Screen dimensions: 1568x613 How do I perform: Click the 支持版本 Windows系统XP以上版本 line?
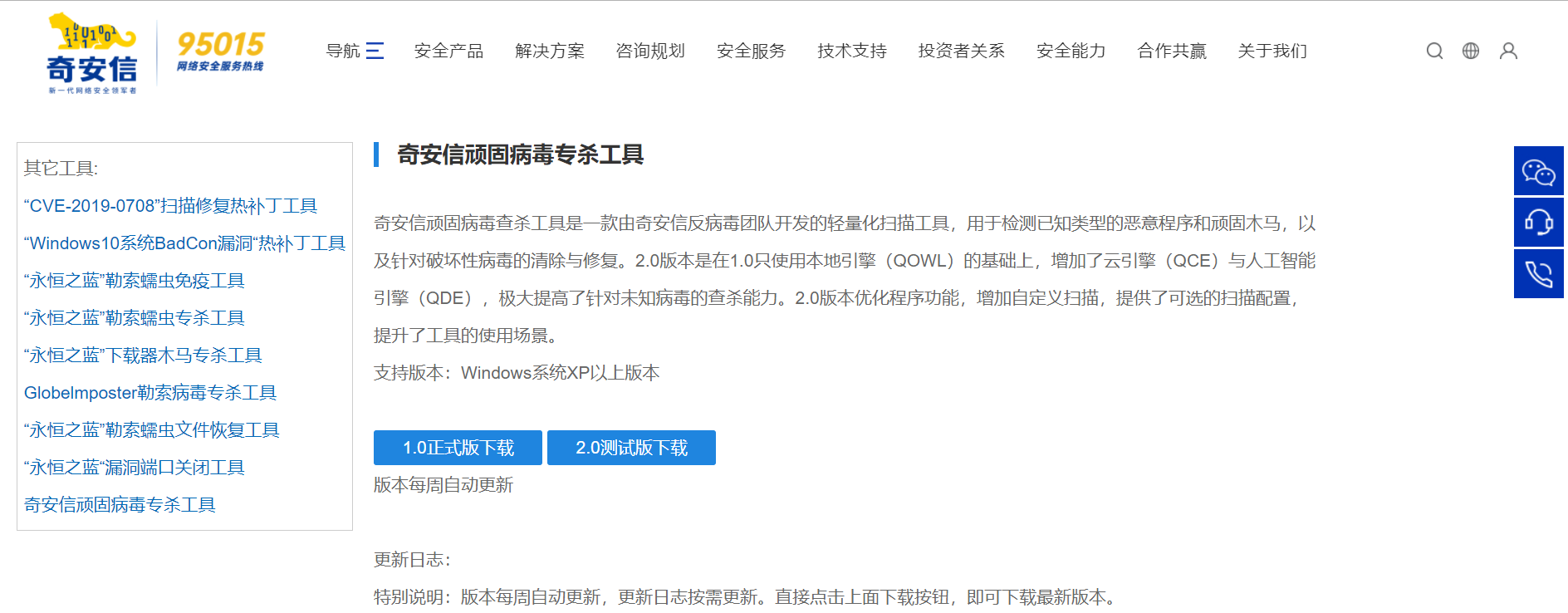click(x=517, y=373)
